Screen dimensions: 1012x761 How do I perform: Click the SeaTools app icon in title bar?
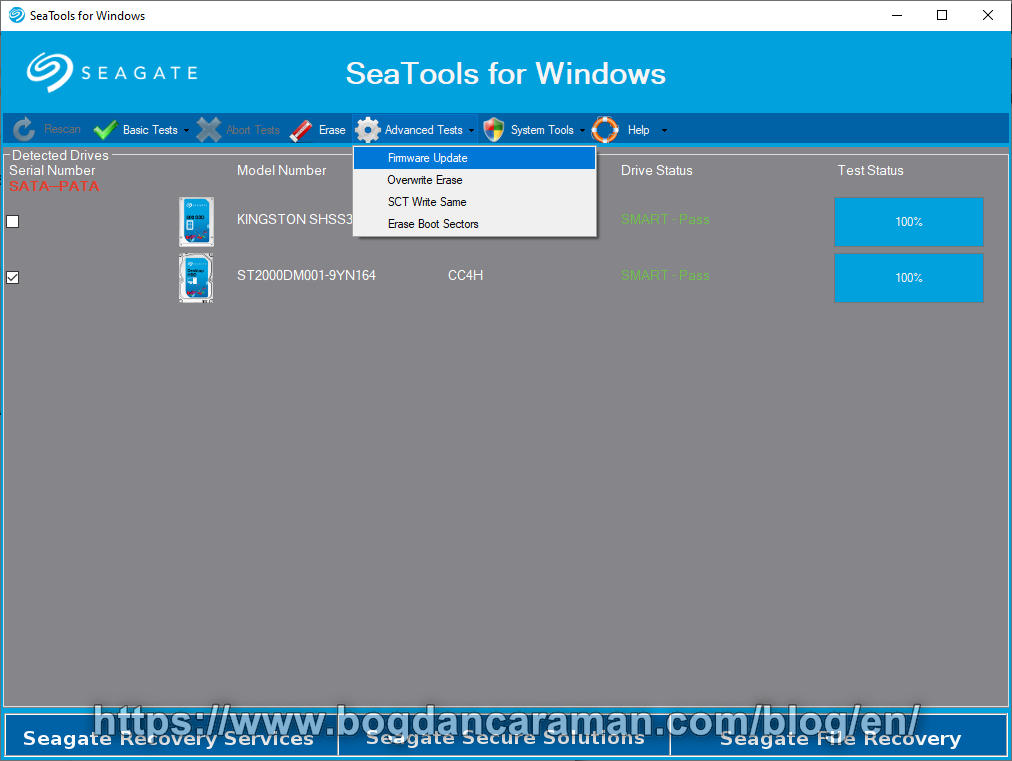(17, 15)
